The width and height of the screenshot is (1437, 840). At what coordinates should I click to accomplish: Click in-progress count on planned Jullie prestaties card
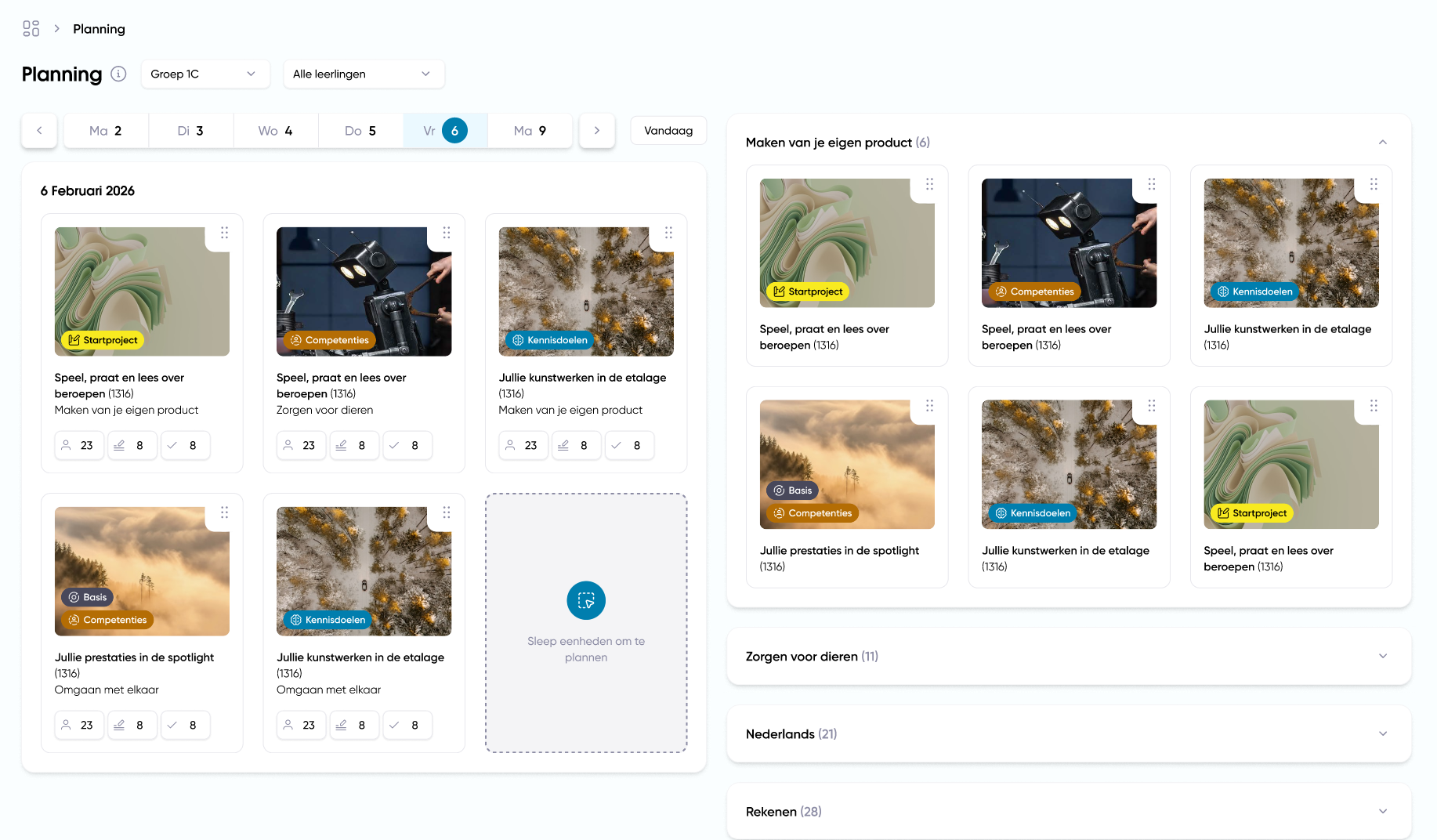pyautogui.click(x=132, y=725)
